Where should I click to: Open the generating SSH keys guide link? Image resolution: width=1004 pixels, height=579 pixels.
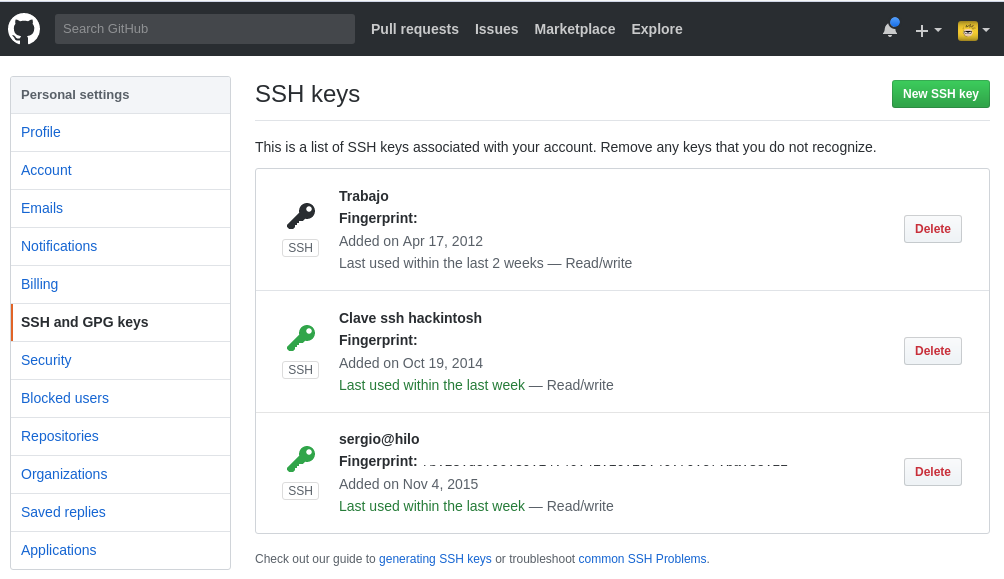pyautogui.click(x=435, y=559)
